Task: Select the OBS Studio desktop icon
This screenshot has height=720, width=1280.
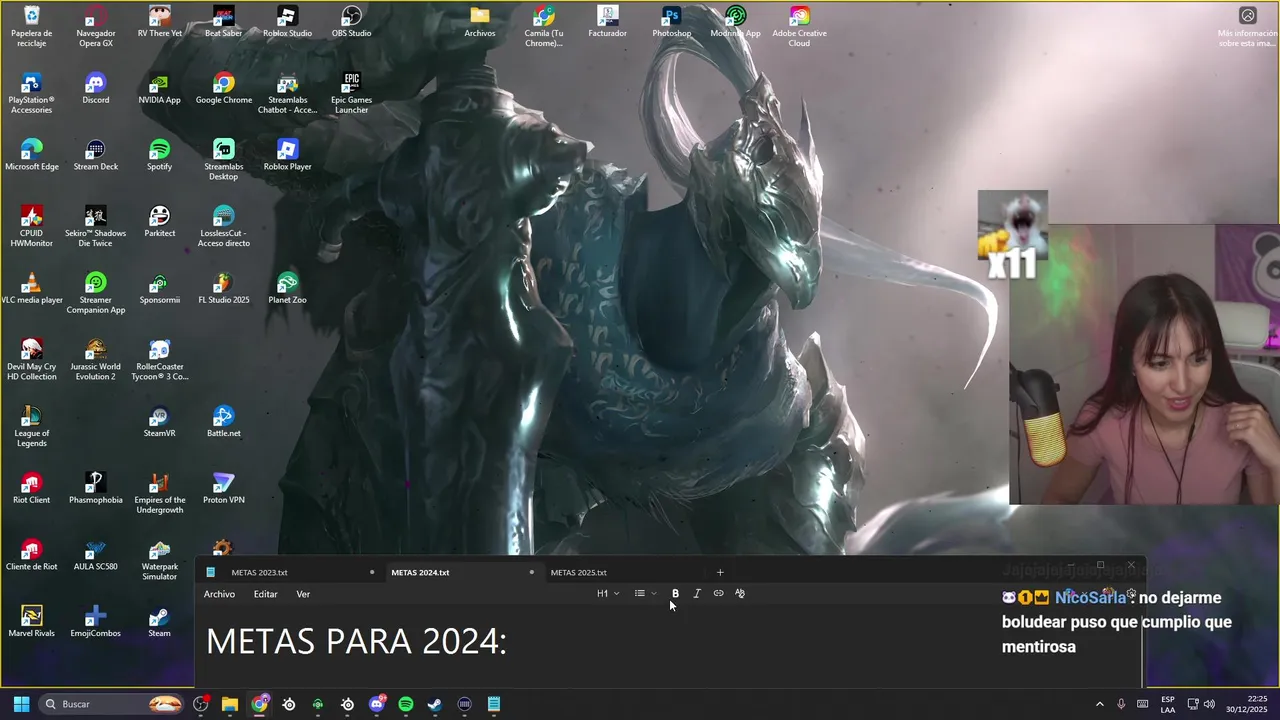Action: point(351,22)
